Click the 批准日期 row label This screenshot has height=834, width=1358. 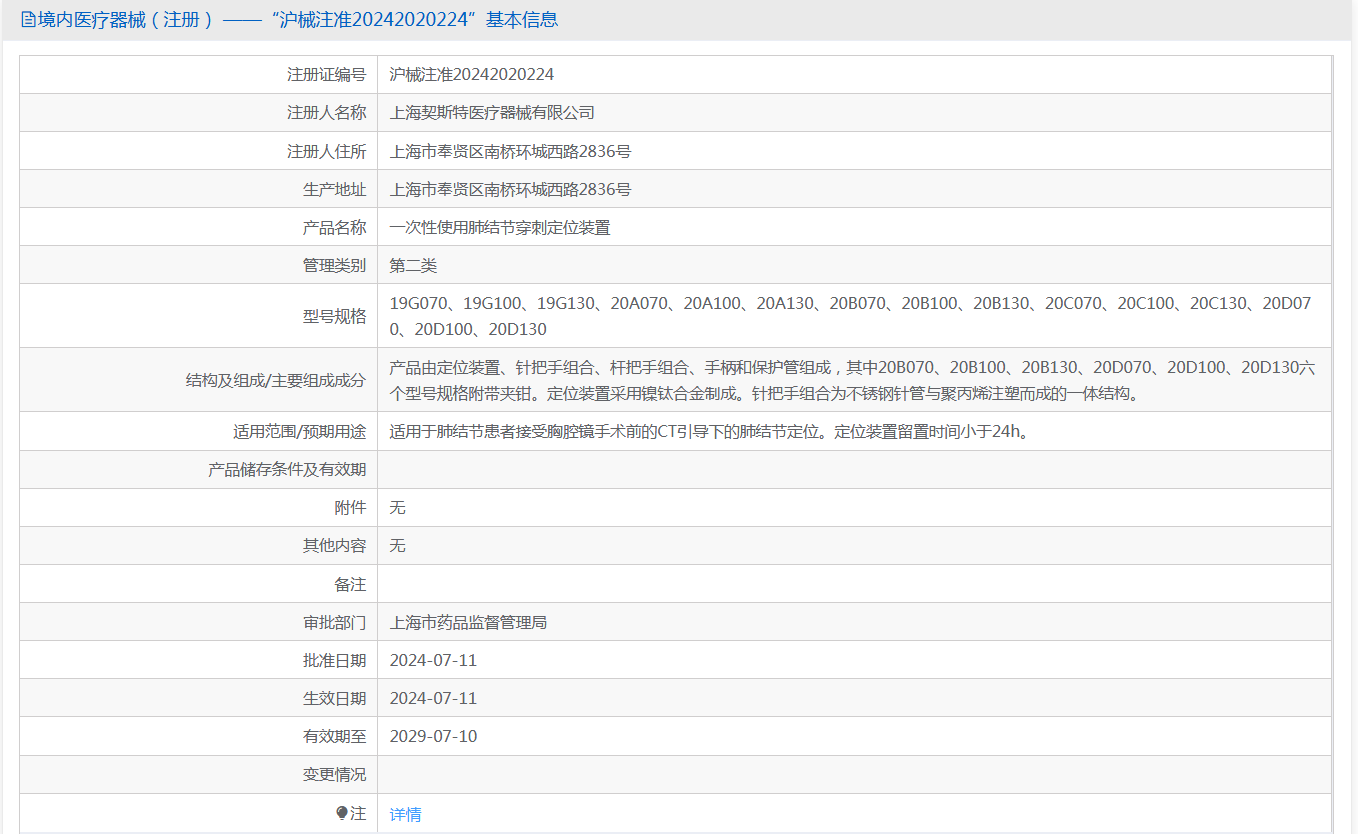tap(334, 660)
